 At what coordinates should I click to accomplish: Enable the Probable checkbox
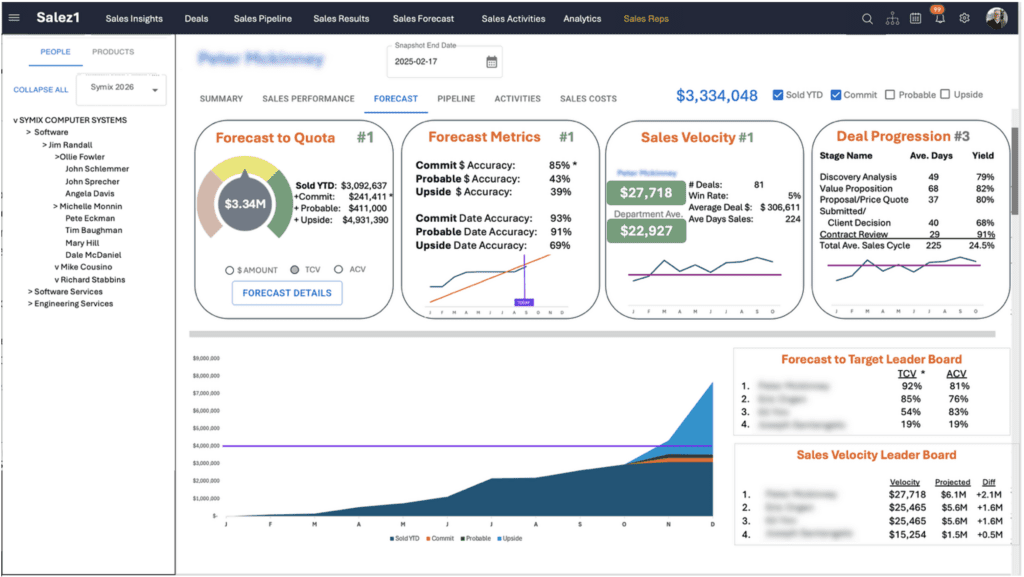tap(889, 95)
